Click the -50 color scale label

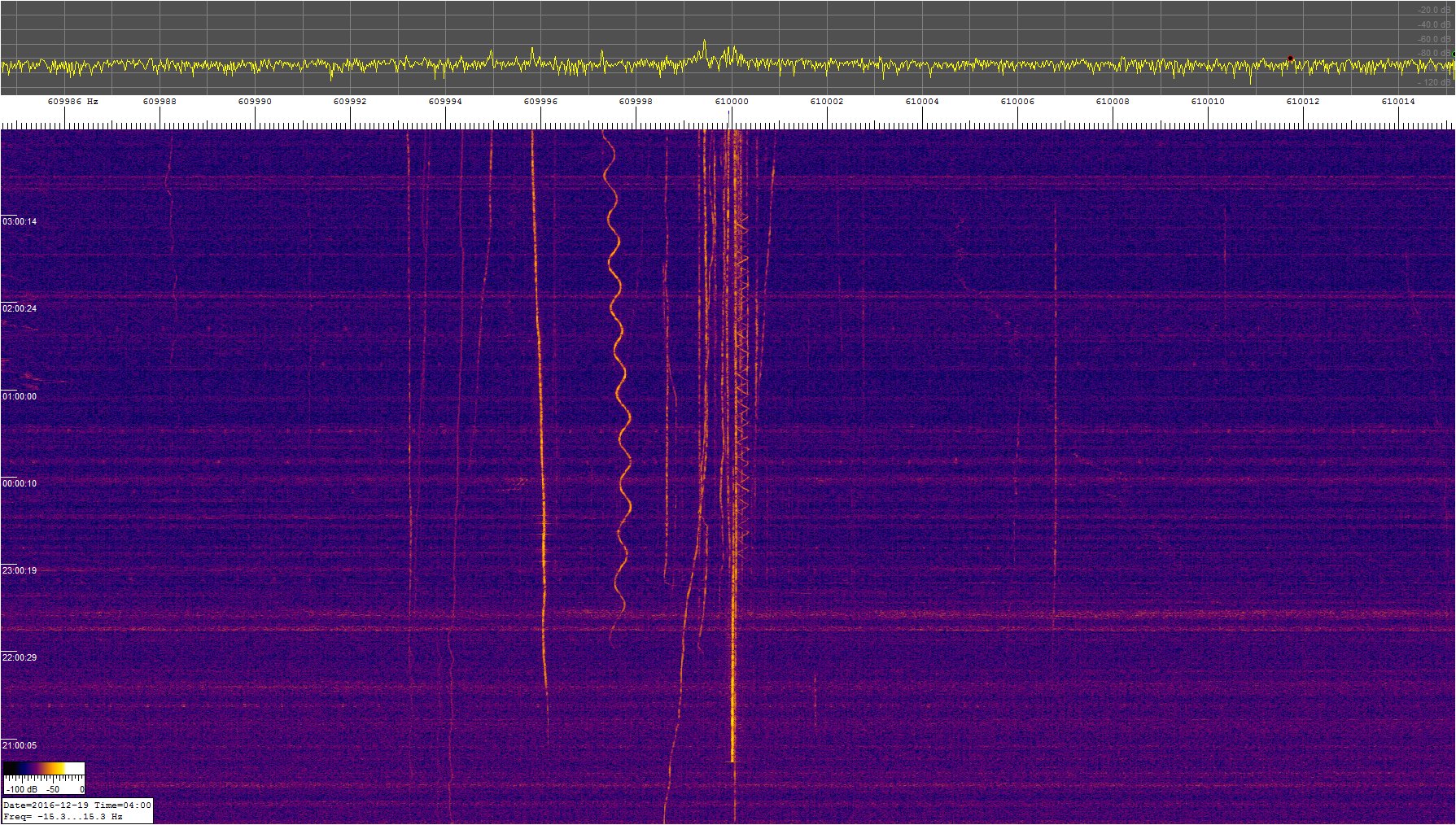[53, 789]
